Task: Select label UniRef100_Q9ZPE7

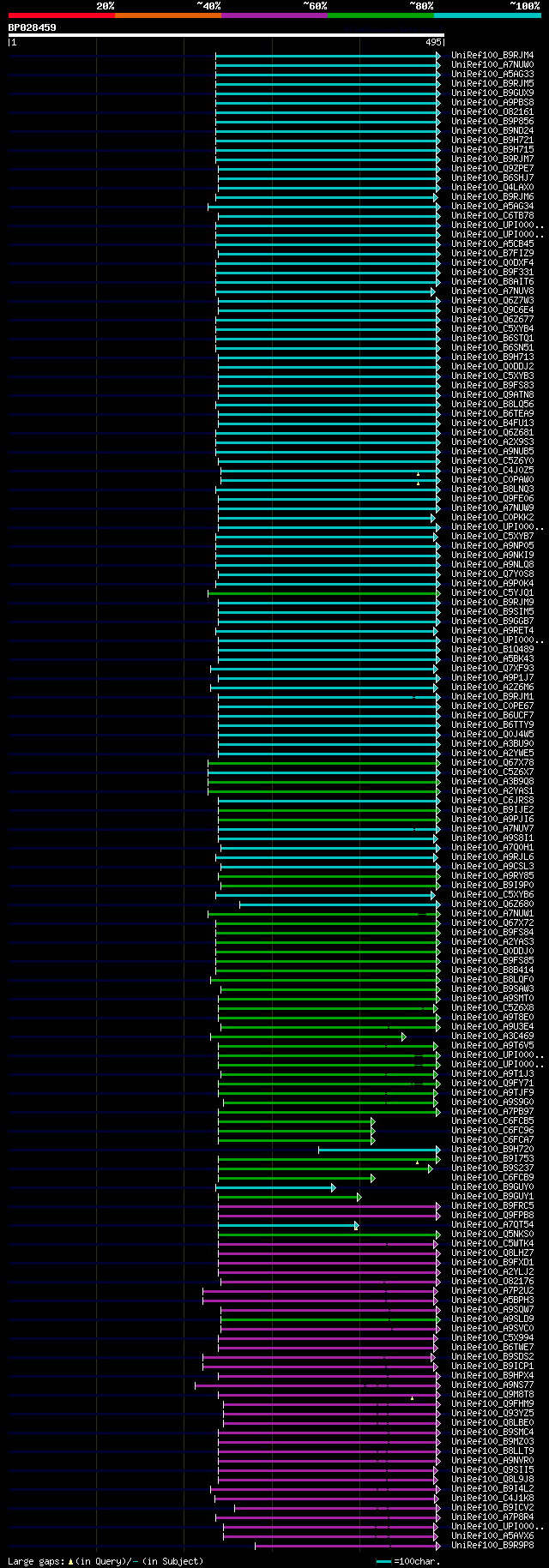Action: click(x=492, y=169)
